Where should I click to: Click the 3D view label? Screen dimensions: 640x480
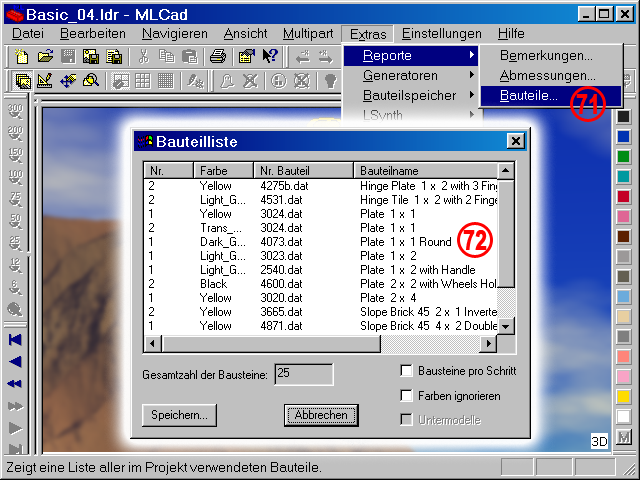coord(599,441)
